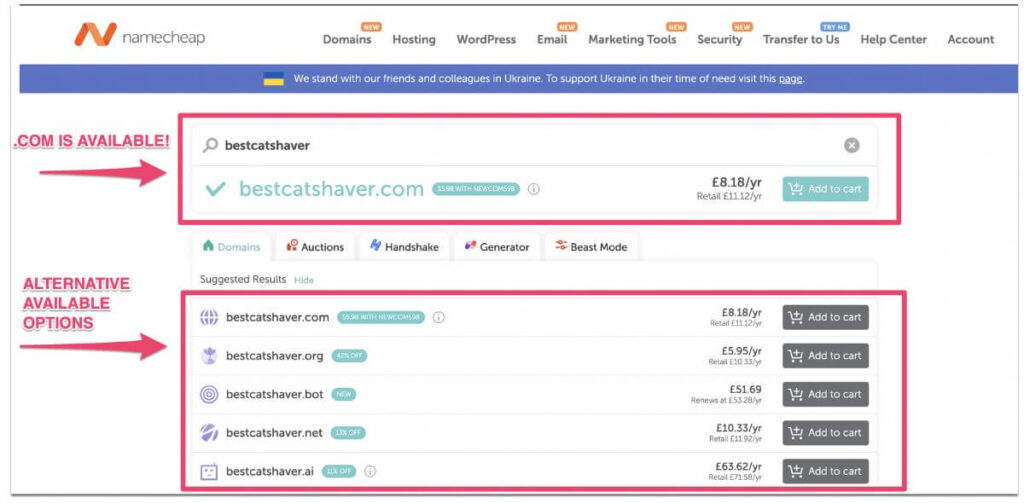Clear the bestcatshaver search with the X icon
The height and width of the screenshot is (503, 1024).
tap(852, 146)
